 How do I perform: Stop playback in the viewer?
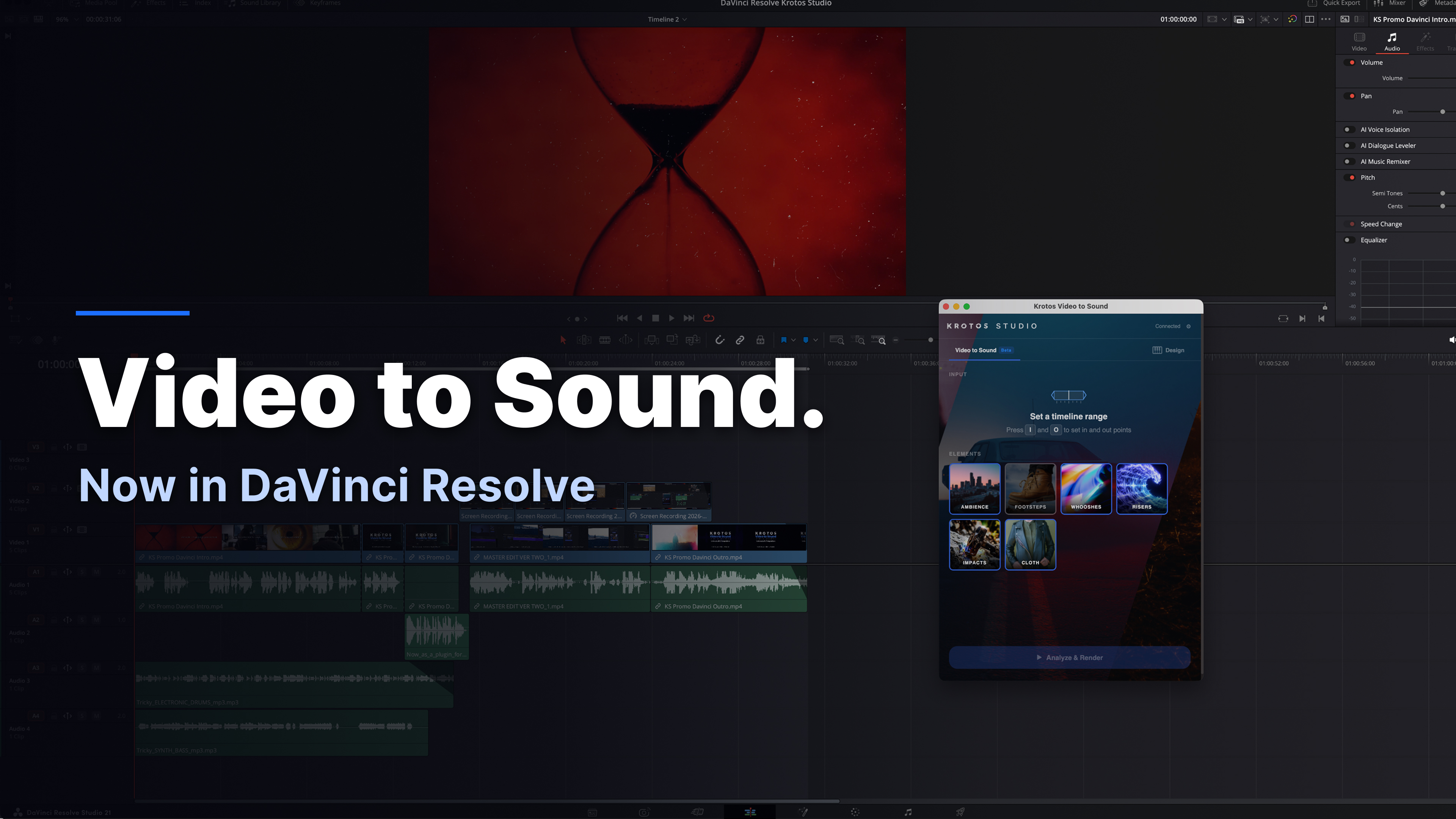coord(656,318)
